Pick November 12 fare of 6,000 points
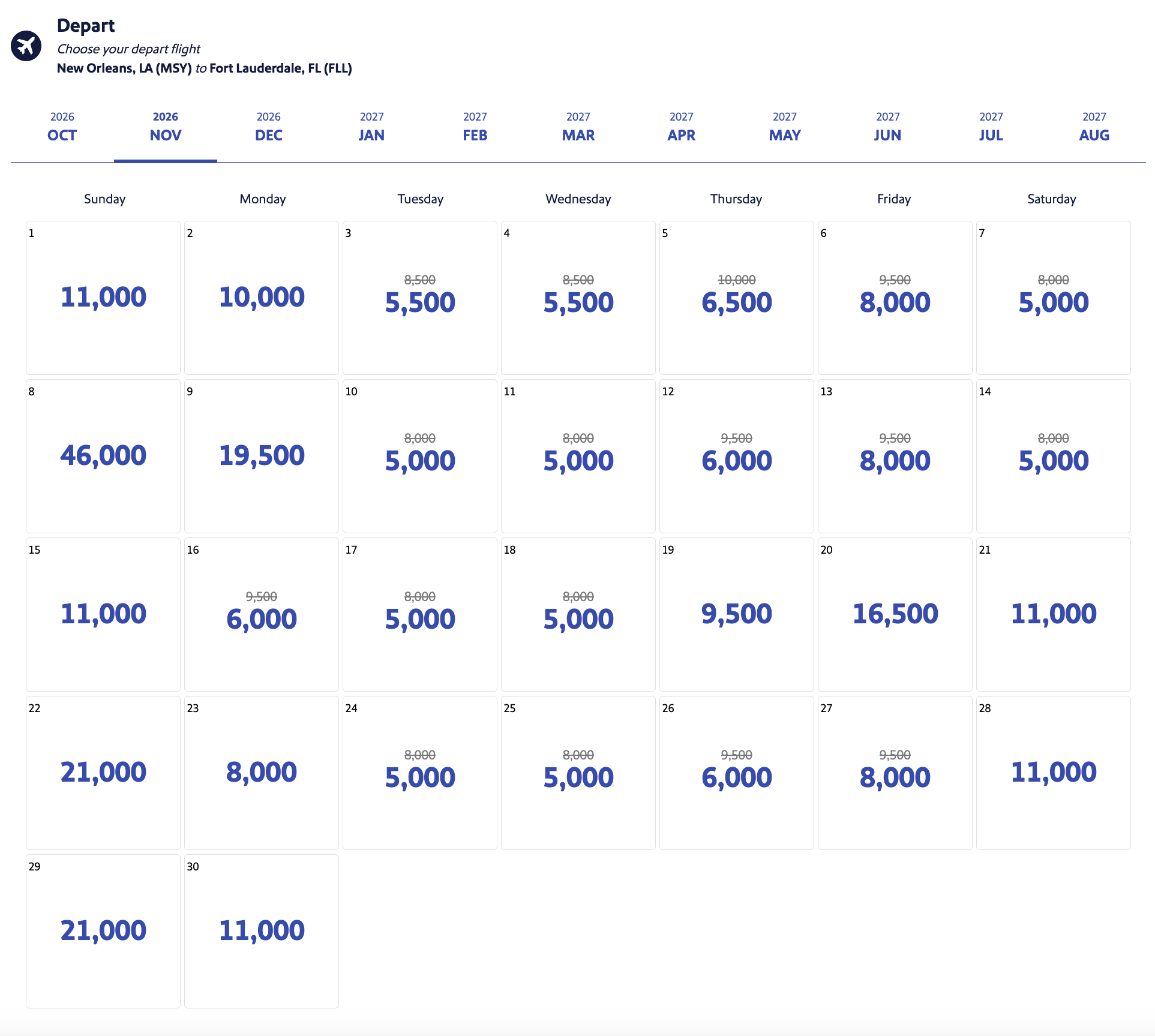1155x1036 pixels. click(737, 456)
